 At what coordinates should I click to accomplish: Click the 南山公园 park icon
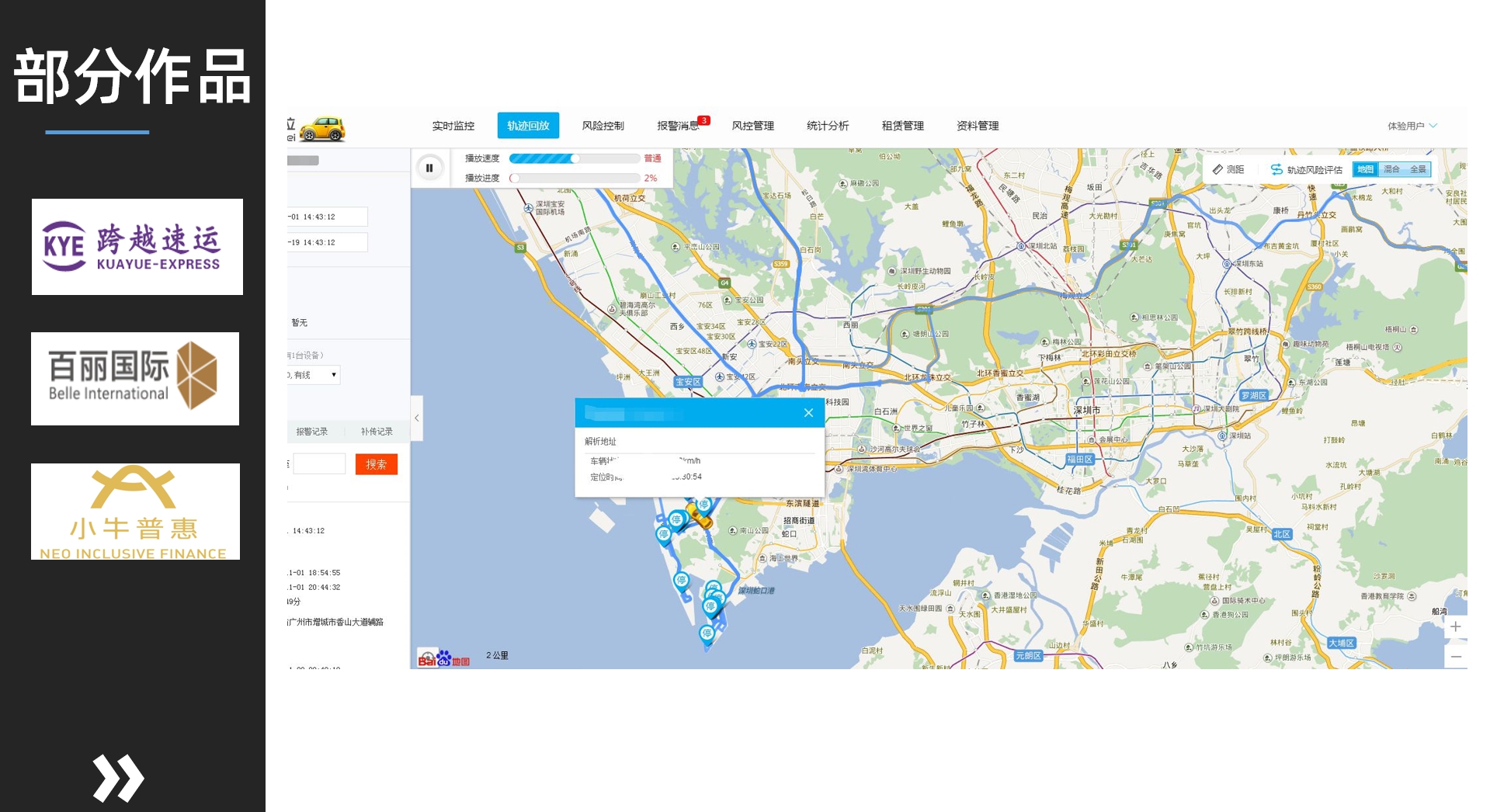pyautogui.click(x=733, y=531)
